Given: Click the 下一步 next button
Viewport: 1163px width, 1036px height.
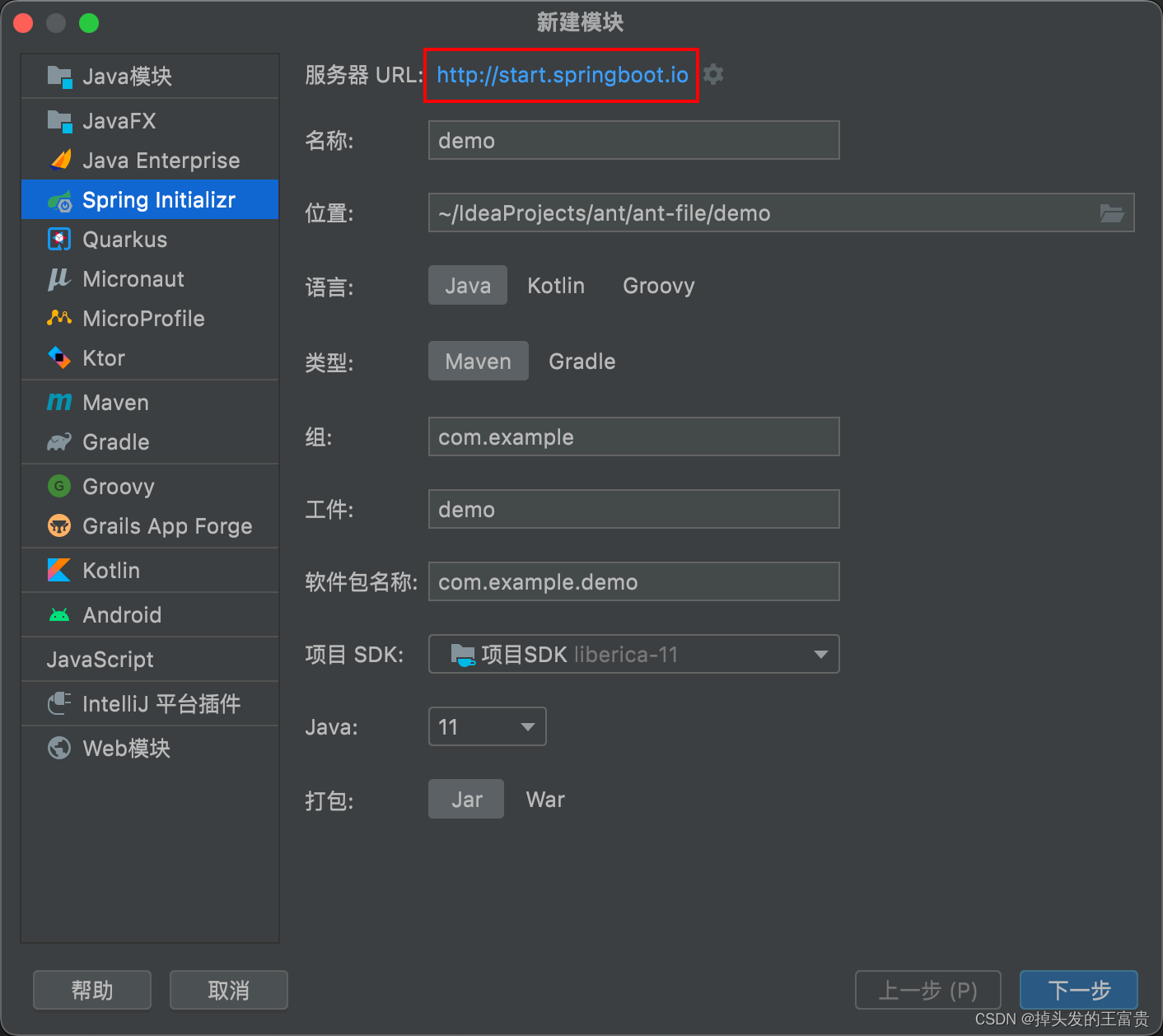Looking at the screenshot, I should pos(1079,990).
